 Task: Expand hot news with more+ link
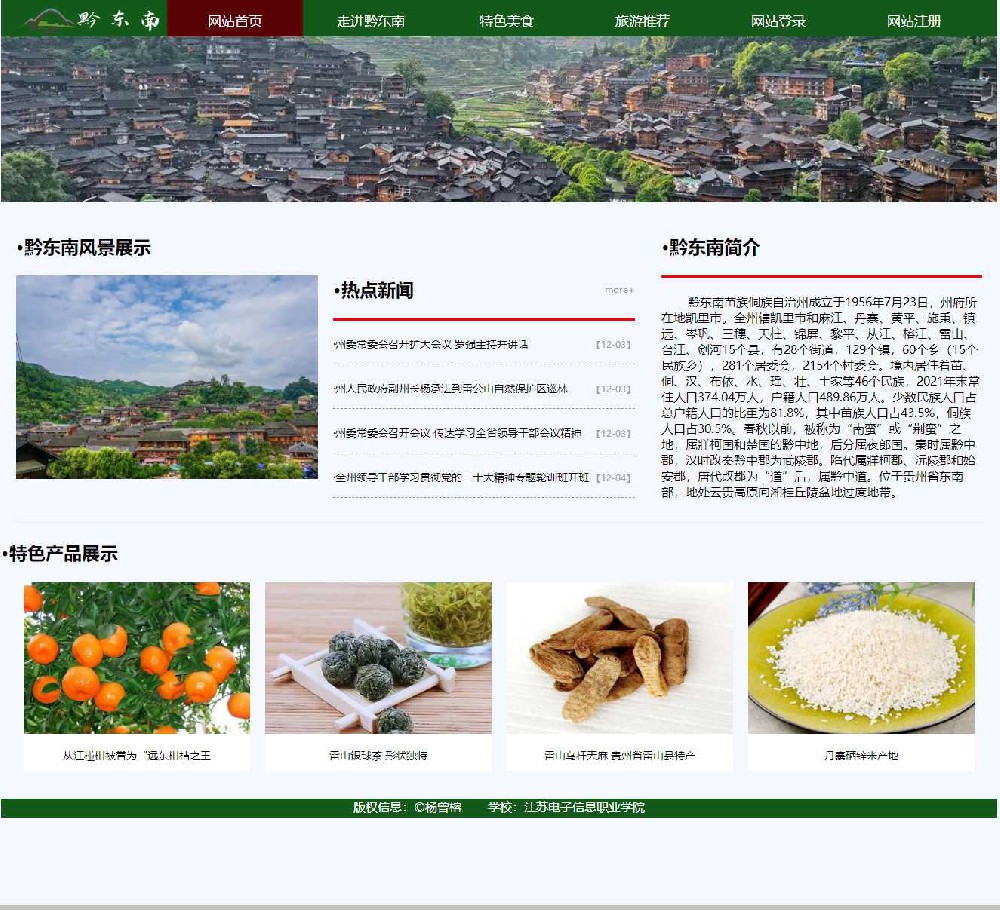(619, 290)
